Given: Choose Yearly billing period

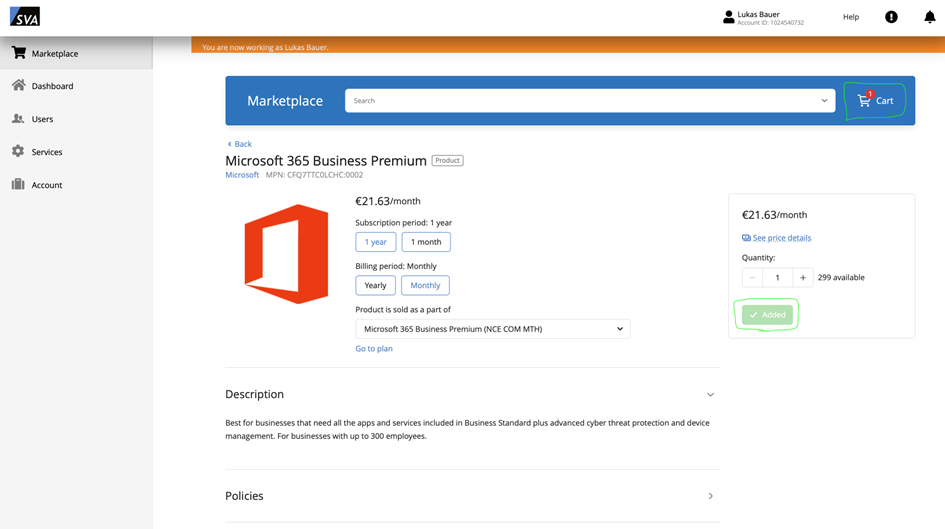Looking at the screenshot, I should [375, 285].
